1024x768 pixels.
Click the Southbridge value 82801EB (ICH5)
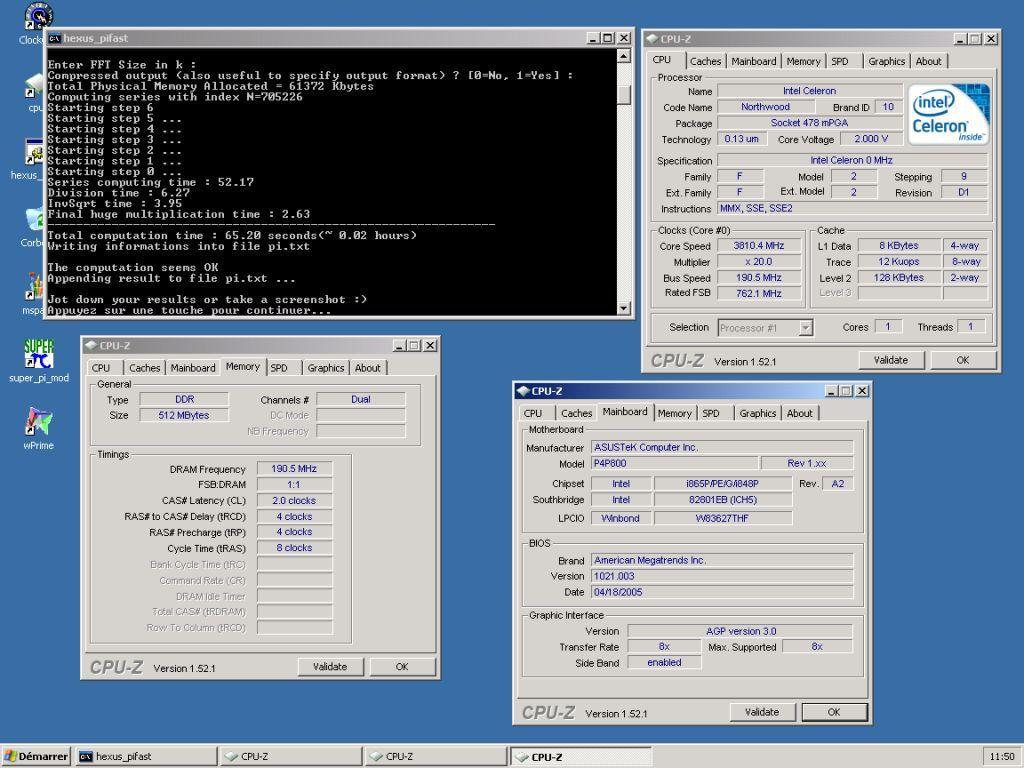pos(723,500)
